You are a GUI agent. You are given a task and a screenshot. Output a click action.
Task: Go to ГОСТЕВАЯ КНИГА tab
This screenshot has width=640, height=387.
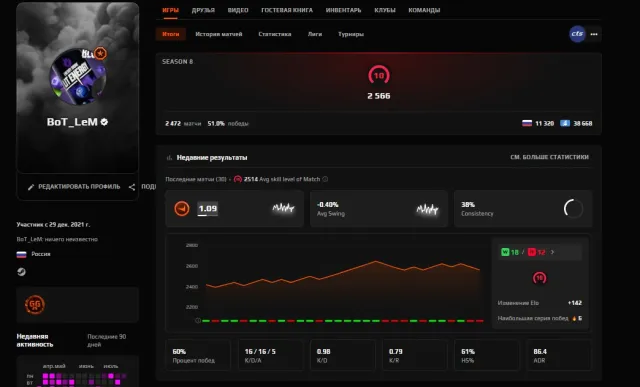pyautogui.click(x=287, y=10)
